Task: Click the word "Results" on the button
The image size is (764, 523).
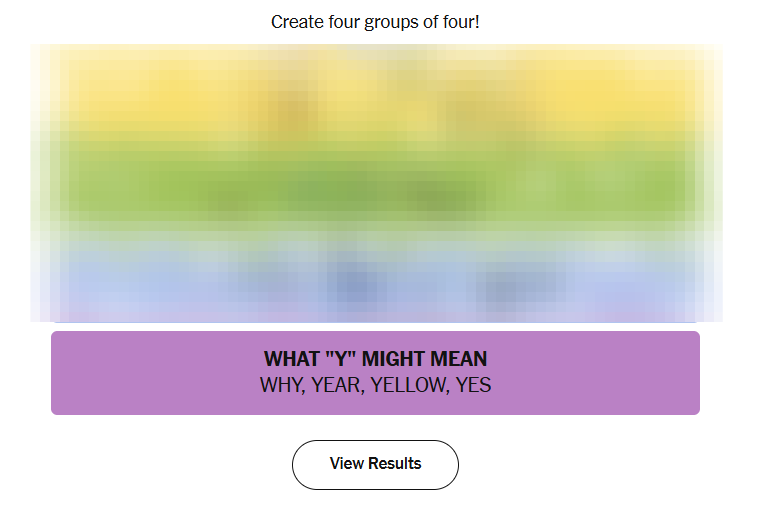Action: 395,464
